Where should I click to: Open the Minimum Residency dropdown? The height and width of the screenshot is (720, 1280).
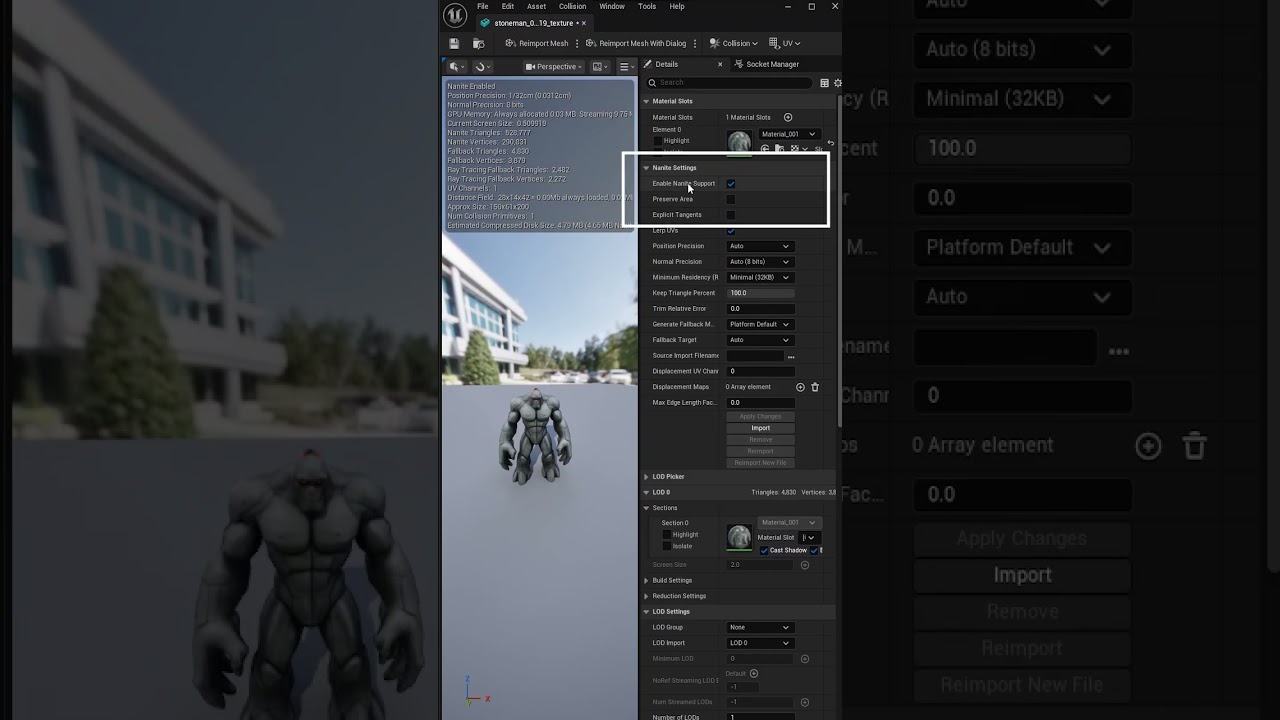[x=760, y=277]
